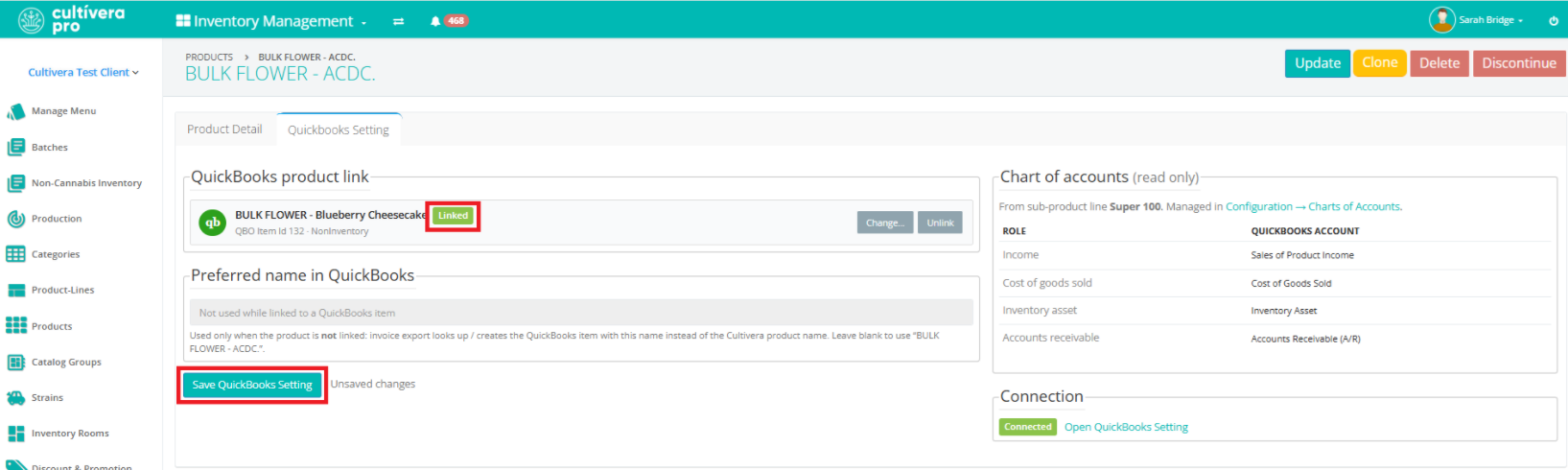This screenshot has width=1568, height=470.
Task: Expand the Cultivera Test Client dropdown
Action: 83,72
